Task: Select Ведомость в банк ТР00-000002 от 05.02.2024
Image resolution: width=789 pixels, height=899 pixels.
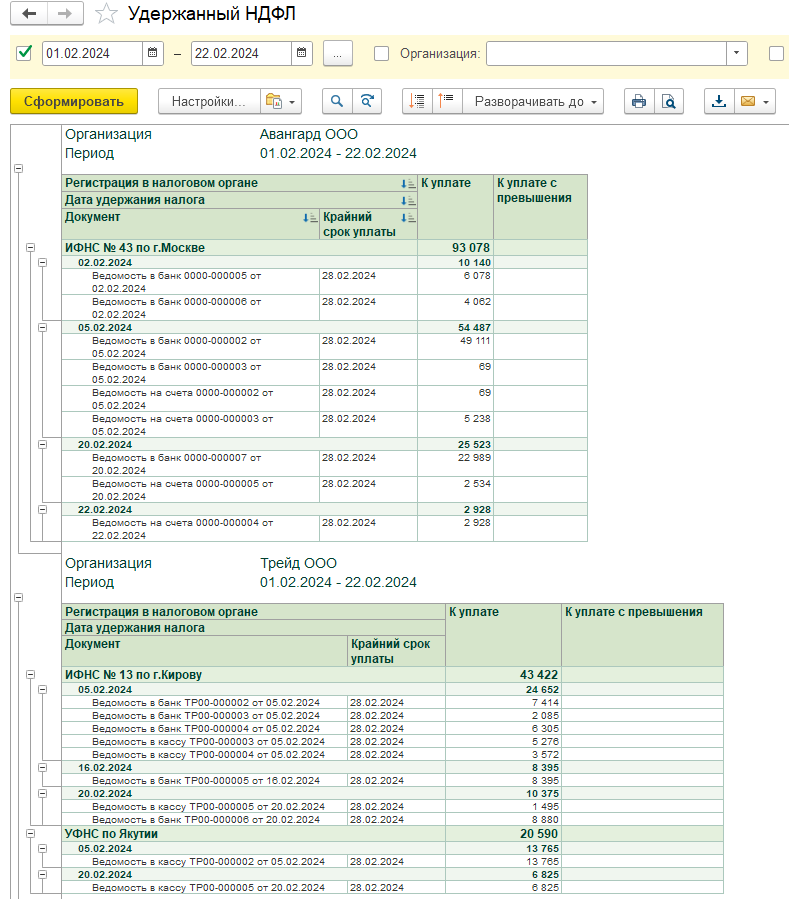Action: (205, 702)
